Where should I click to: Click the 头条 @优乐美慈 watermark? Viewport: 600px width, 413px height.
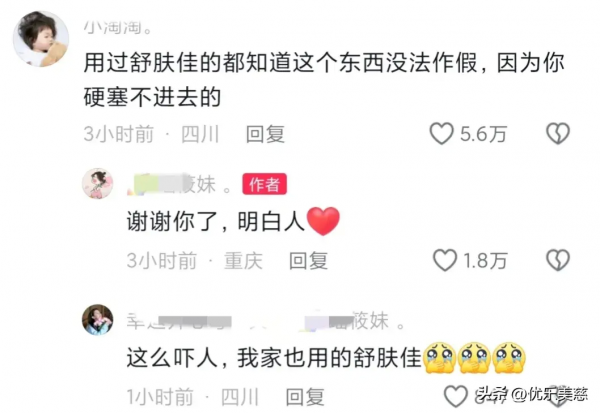(533, 393)
